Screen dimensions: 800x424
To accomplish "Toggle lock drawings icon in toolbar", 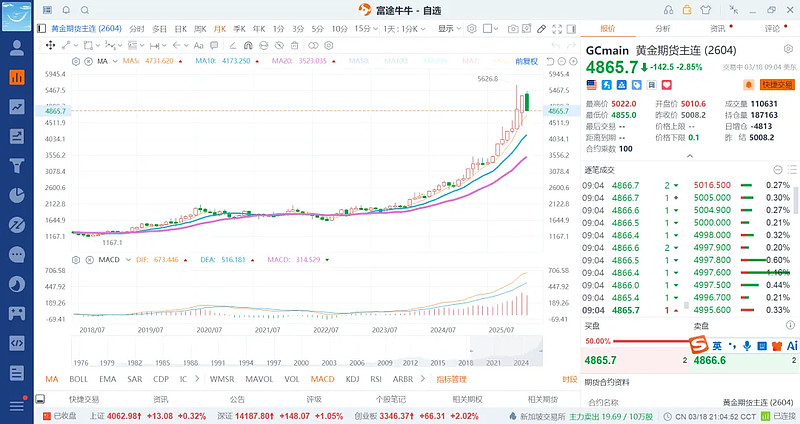I will tap(263, 45).
